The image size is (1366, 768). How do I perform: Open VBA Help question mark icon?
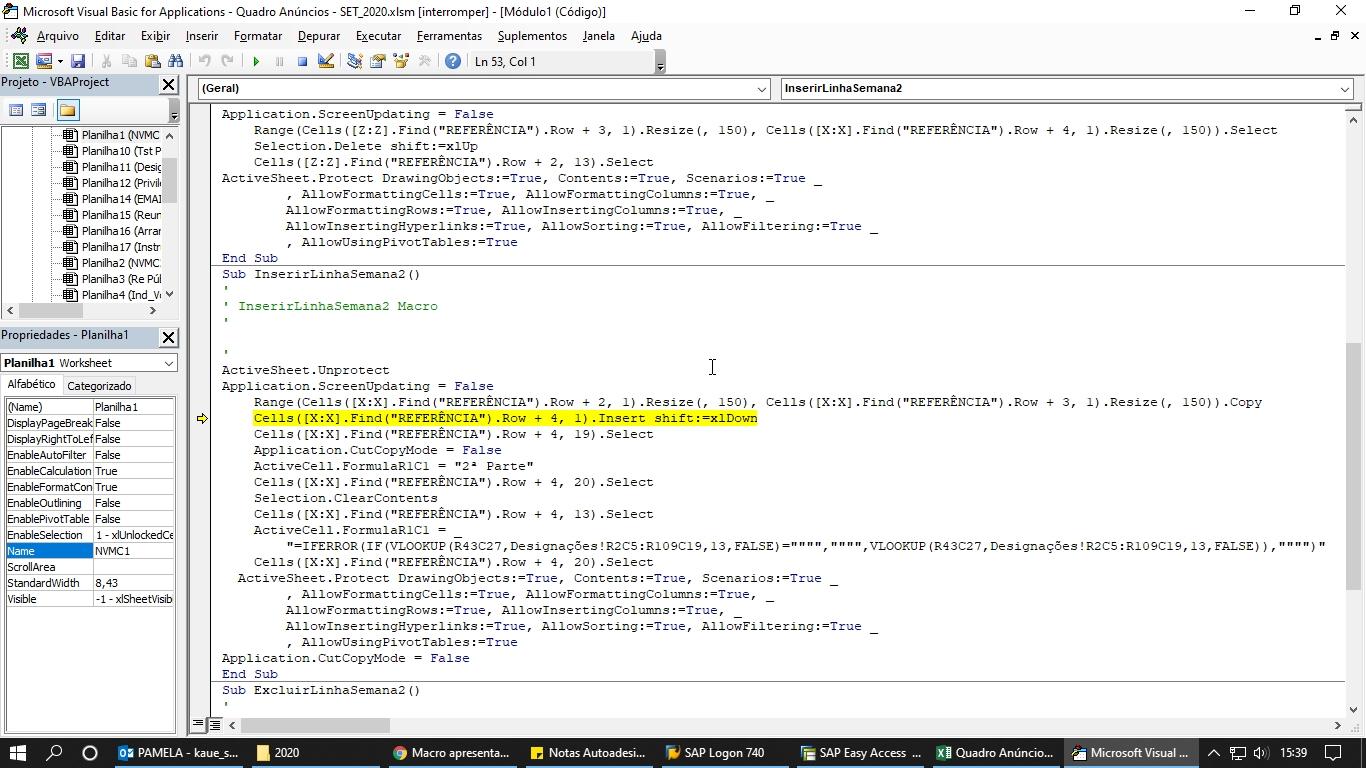(453, 61)
